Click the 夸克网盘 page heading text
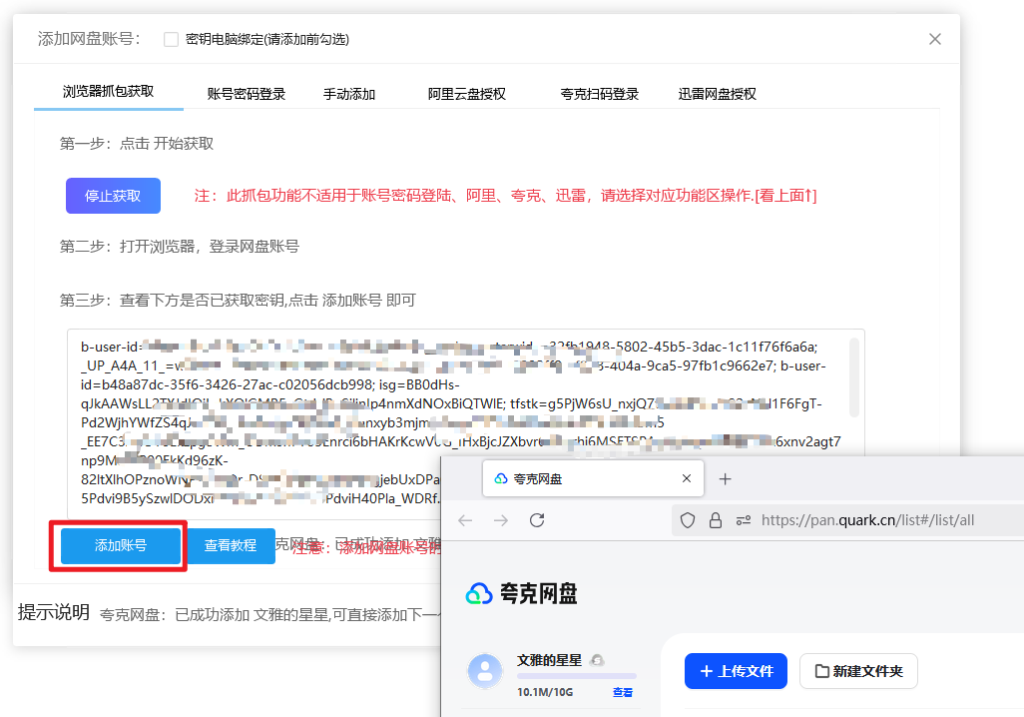 pos(539,594)
